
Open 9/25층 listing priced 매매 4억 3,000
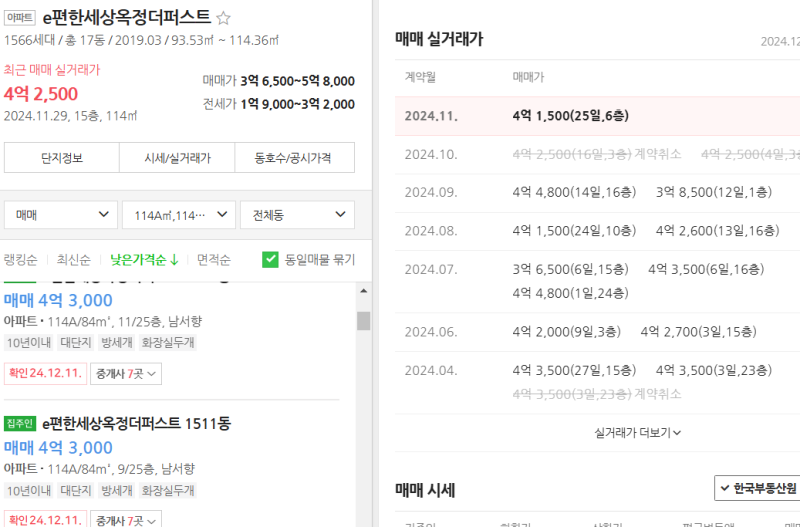point(58,448)
